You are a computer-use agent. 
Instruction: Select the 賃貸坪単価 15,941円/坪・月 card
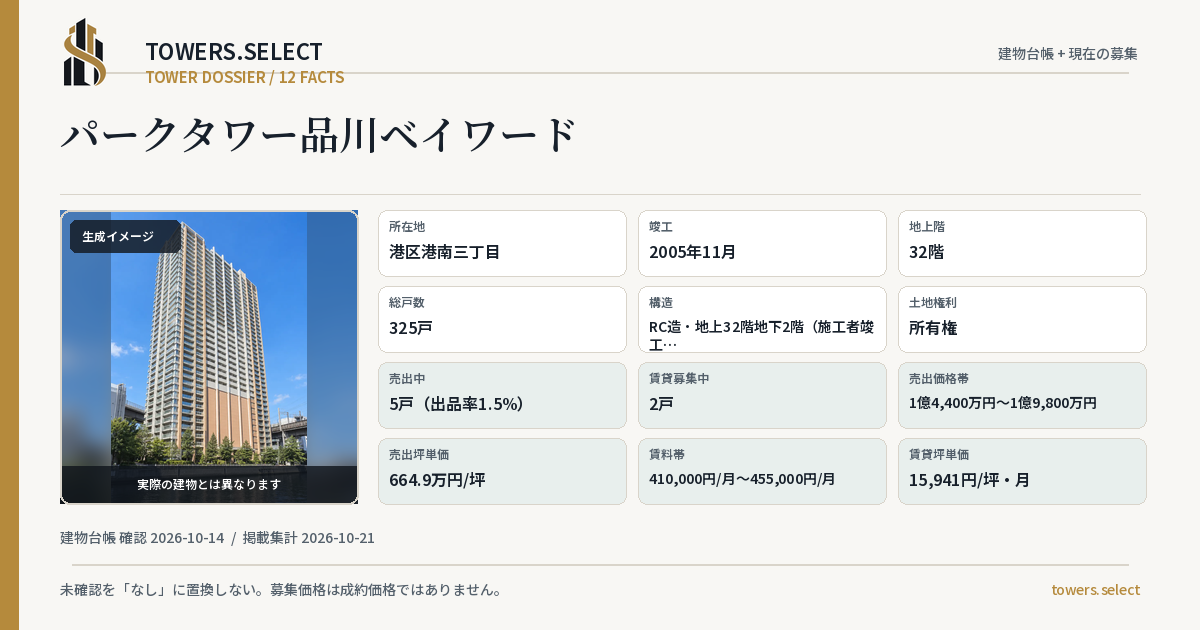point(1022,471)
